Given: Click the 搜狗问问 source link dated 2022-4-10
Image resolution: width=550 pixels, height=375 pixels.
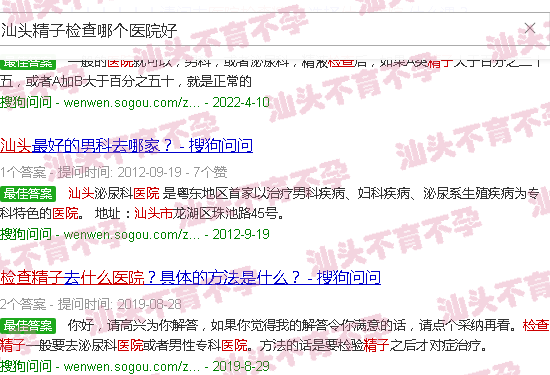Looking at the screenshot, I should [x=135, y=102].
